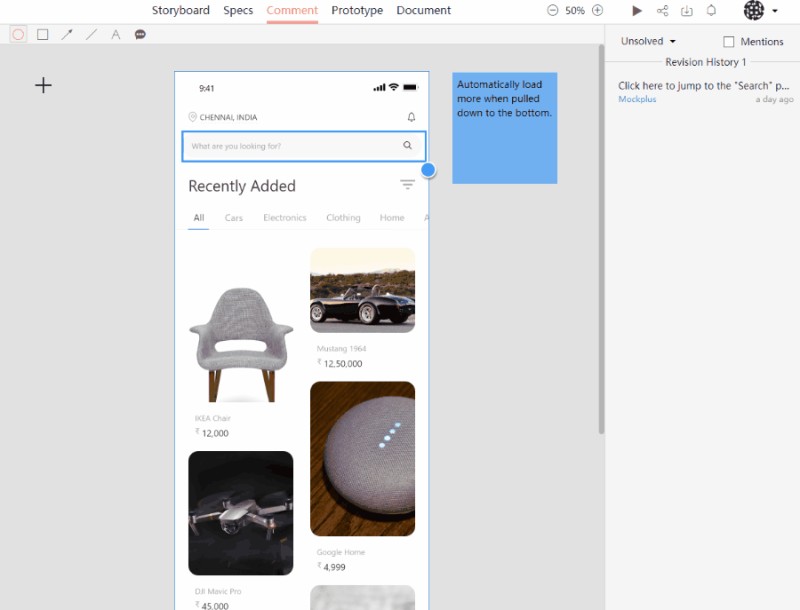Pick the arrow drawing tool

[x=67, y=34]
